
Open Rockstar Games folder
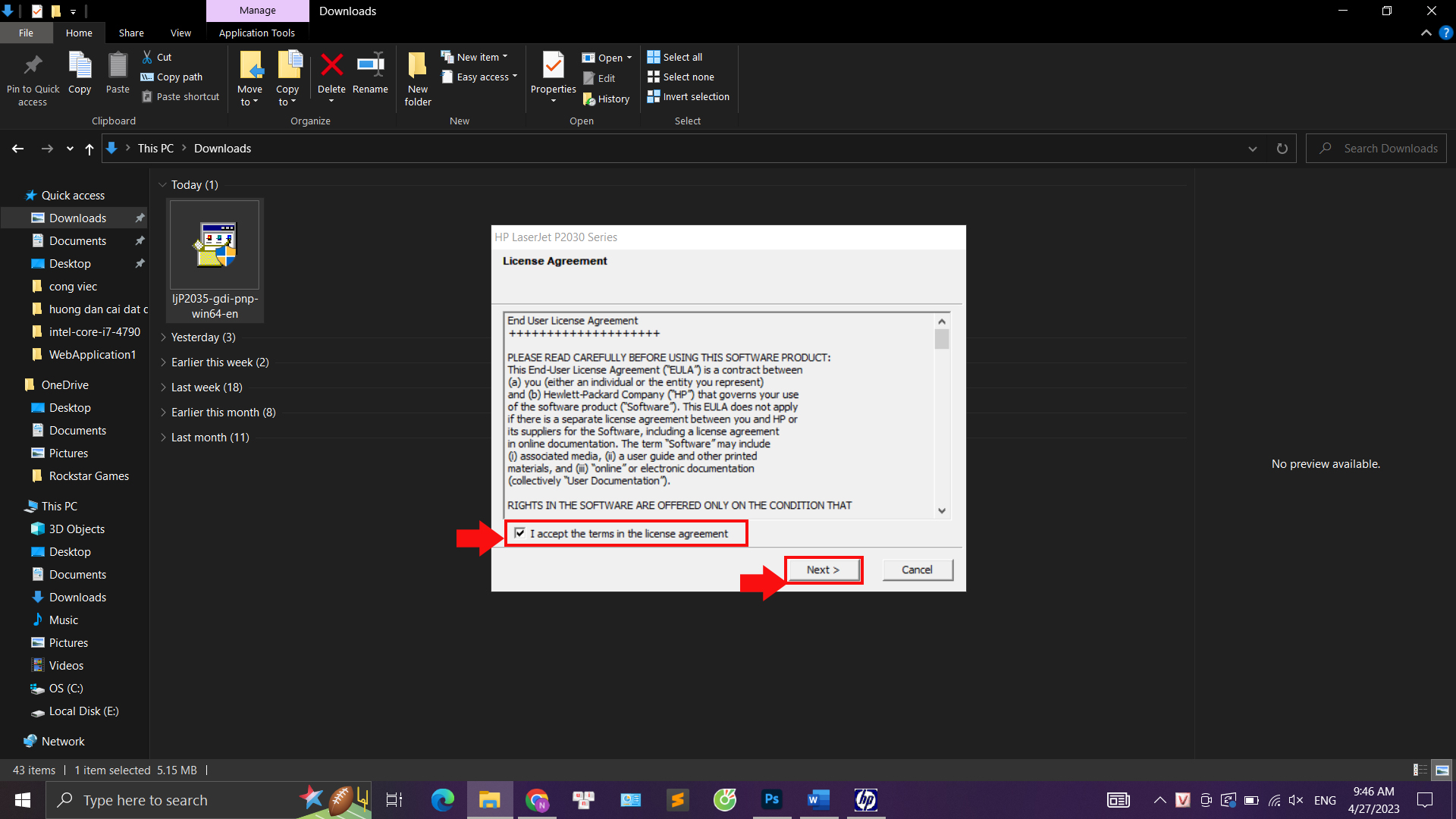coord(89,475)
